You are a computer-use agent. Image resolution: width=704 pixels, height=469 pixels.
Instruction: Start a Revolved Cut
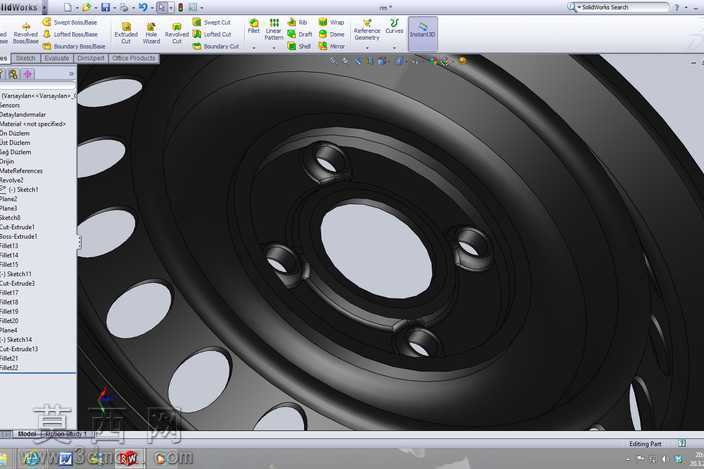tap(176, 34)
